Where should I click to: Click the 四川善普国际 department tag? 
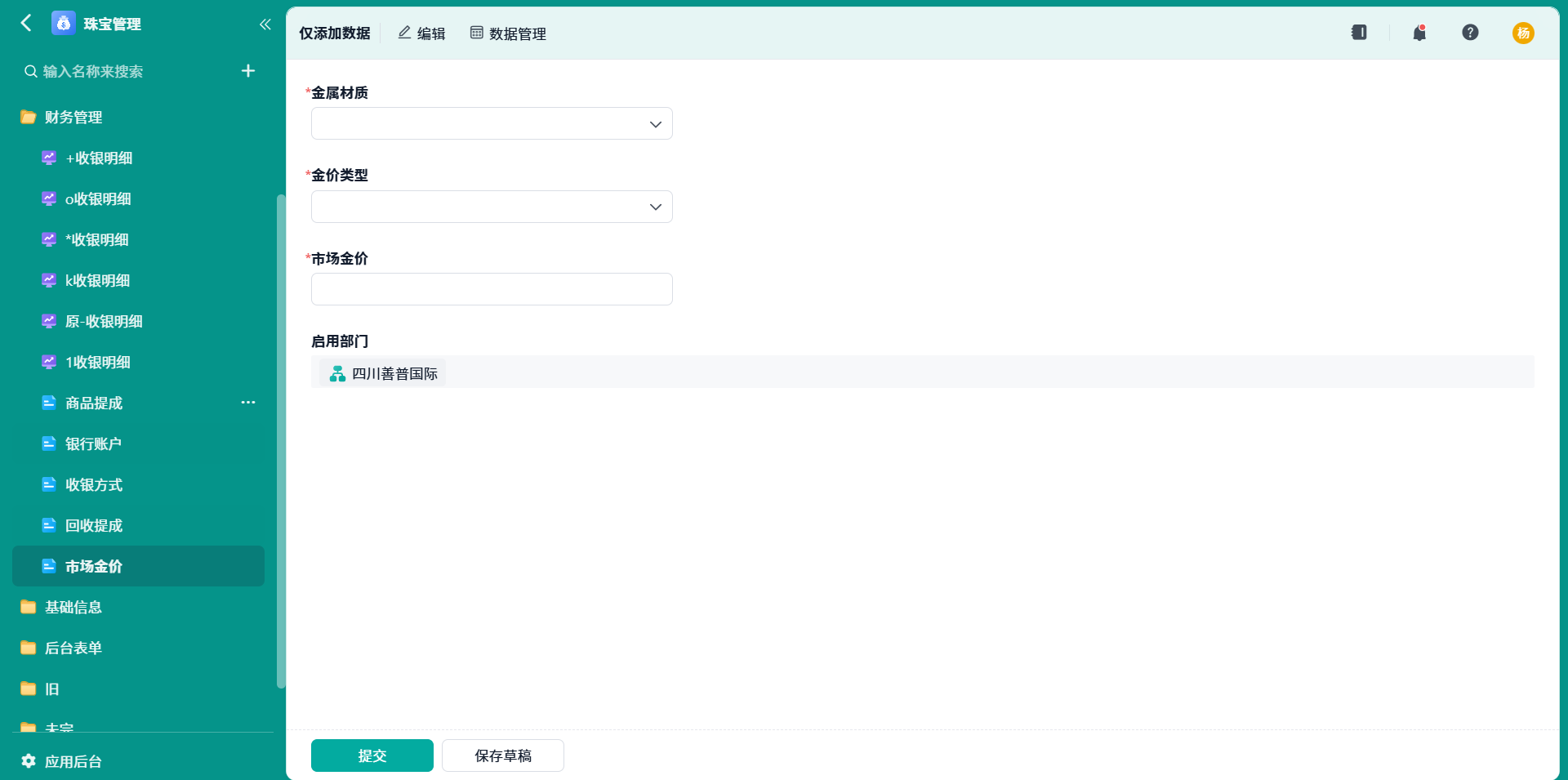(x=384, y=373)
